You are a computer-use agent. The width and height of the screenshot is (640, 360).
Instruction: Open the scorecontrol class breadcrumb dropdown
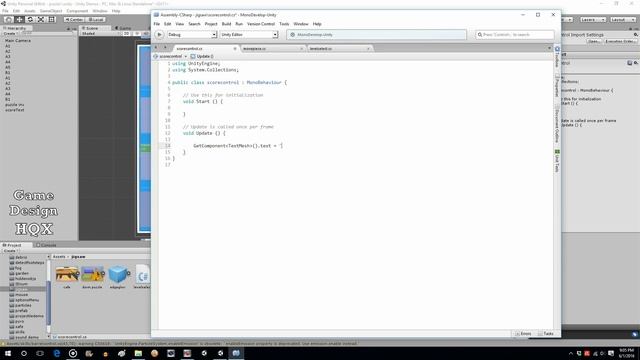tap(170, 56)
